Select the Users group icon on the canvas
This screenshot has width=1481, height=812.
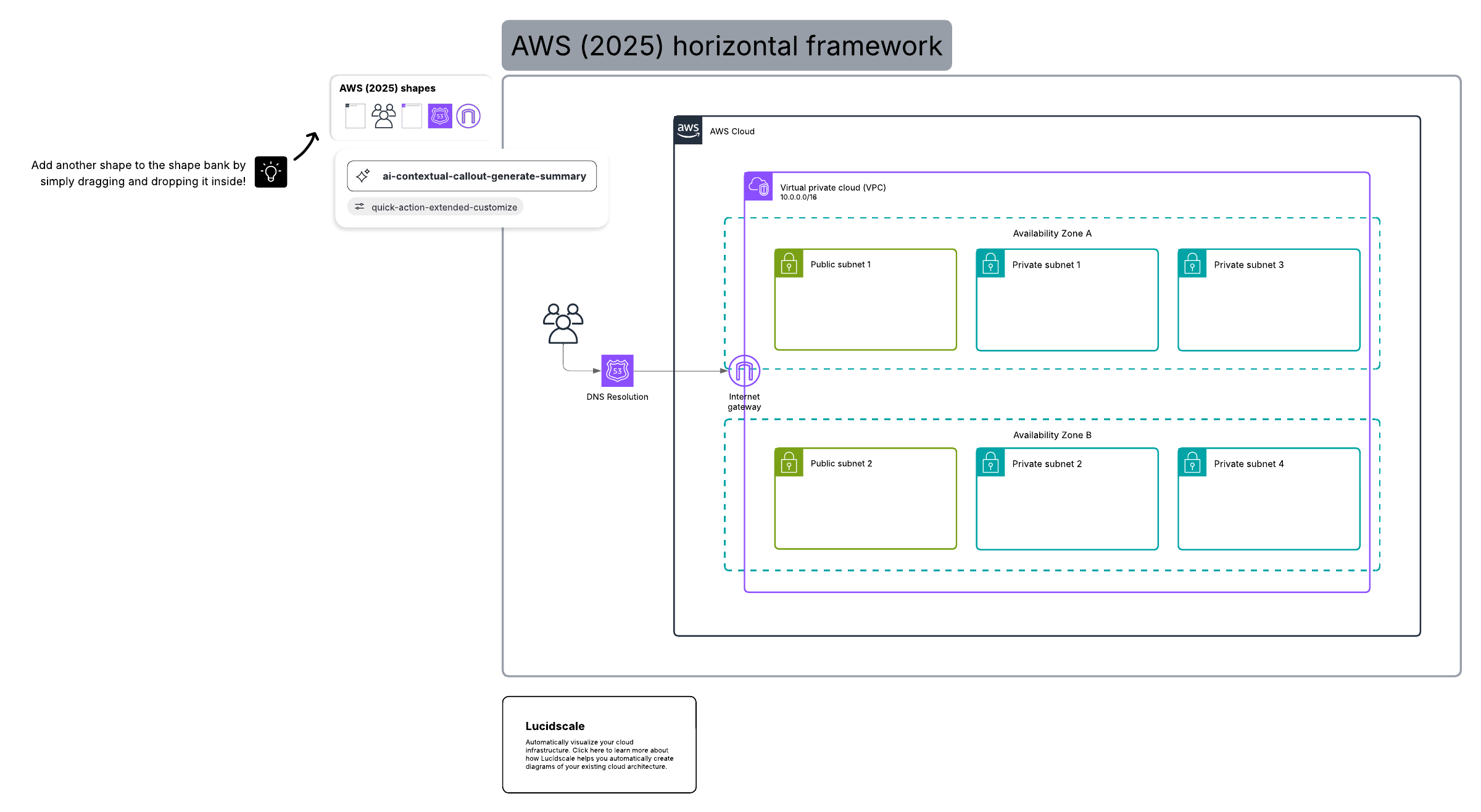pyautogui.click(x=563, y=323)
